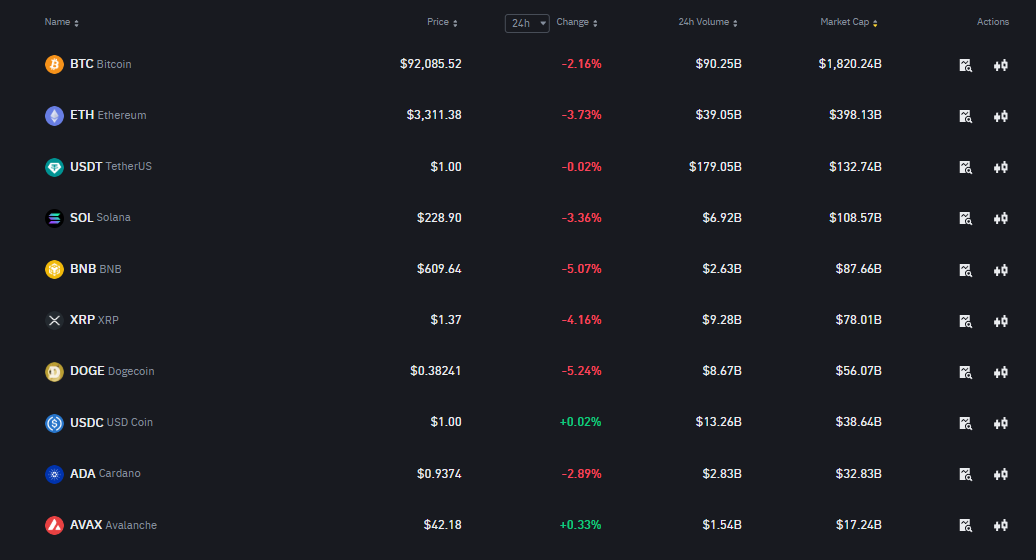Click the $3,311.38 Ethereum price

coord(434,115)
